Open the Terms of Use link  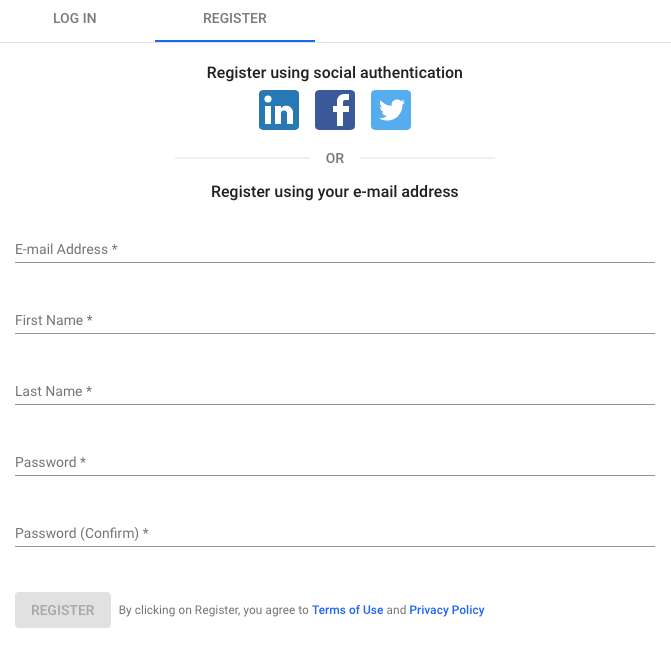pos(347,610)
